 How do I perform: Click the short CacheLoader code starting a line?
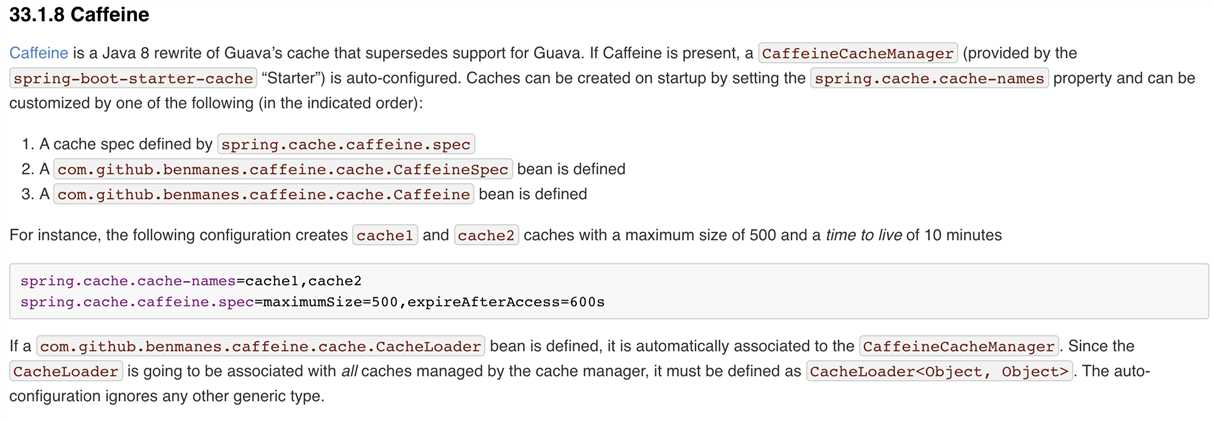pyautogui.click(x=66, y=372)
